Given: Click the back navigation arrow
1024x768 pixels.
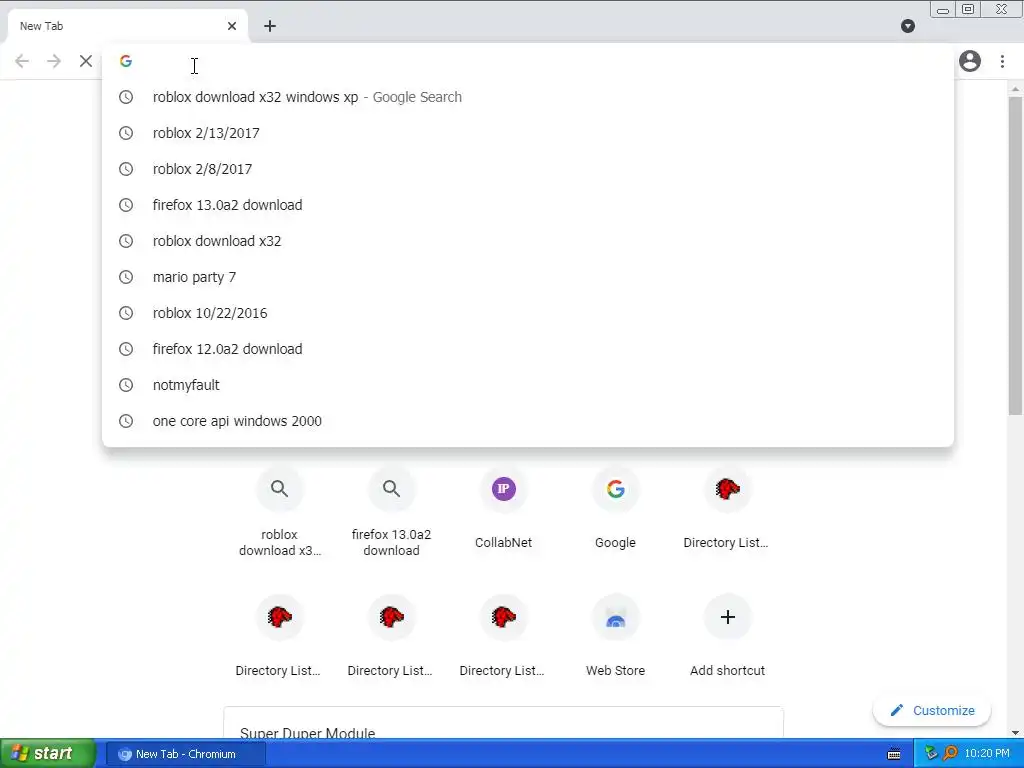Looking at the screenshot, I should coord(22,61).
